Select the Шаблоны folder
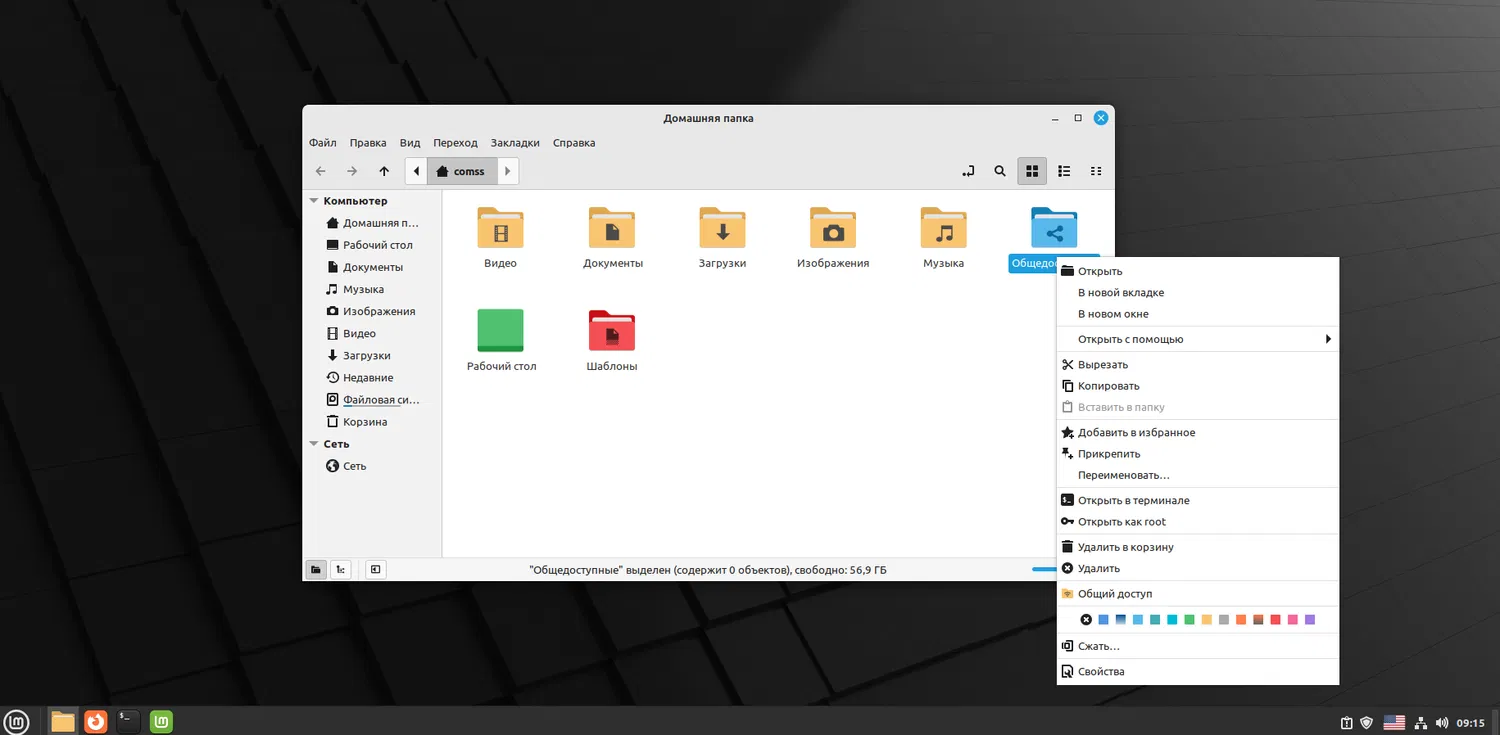This screenshot has height=735, width=1500. 612,340
